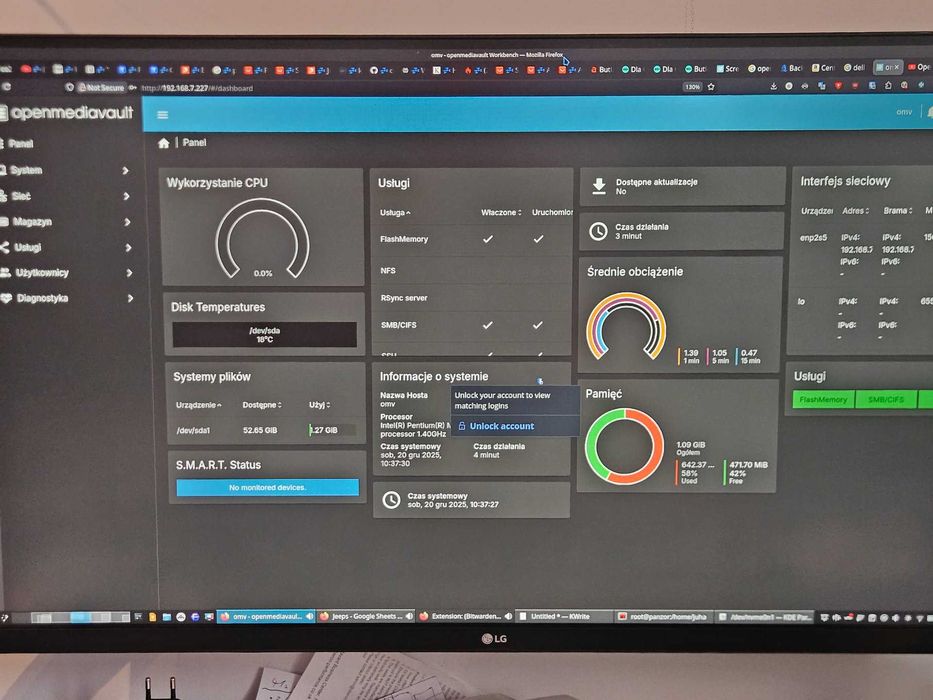Click the Firefox icon on the omv taskbar entry
Screen dimensions: 933x700
225,617
